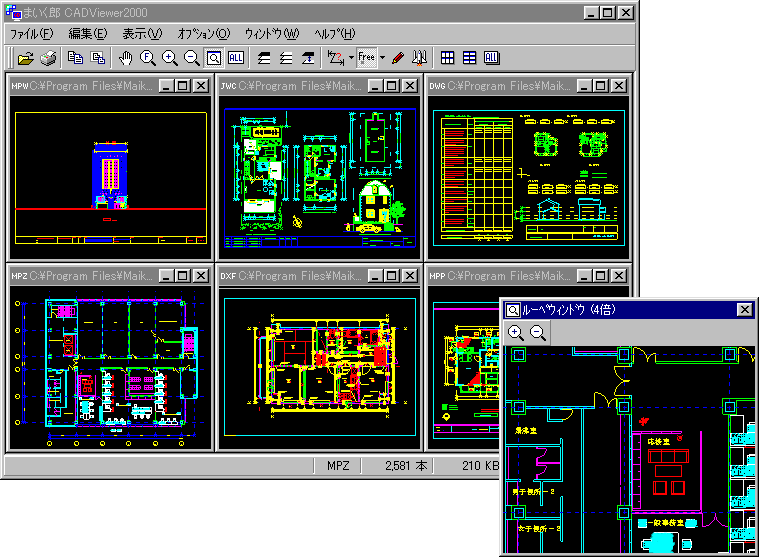Click the 2,581 本 count in status bar
Screen dimensions: 759x557
pos(405,466)
